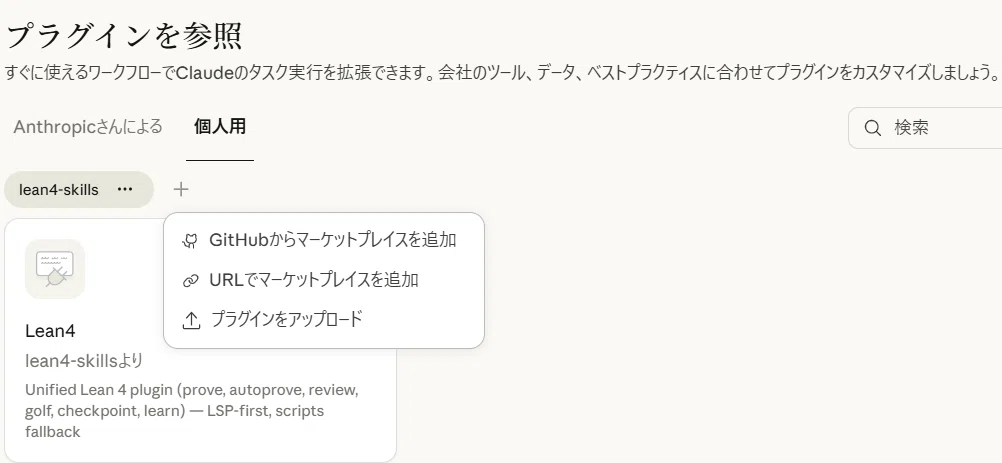Click the lean4-skillsより source text
Viewport: 1002px width, 463px height.
click(84, 361)
